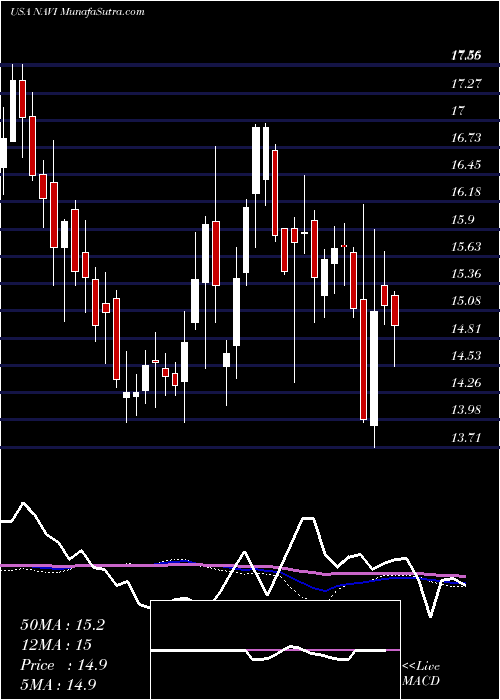This screenshot has width=500, height=700.
Task: Click the 5MA : 14.9 readout
Action: [58, 685]
